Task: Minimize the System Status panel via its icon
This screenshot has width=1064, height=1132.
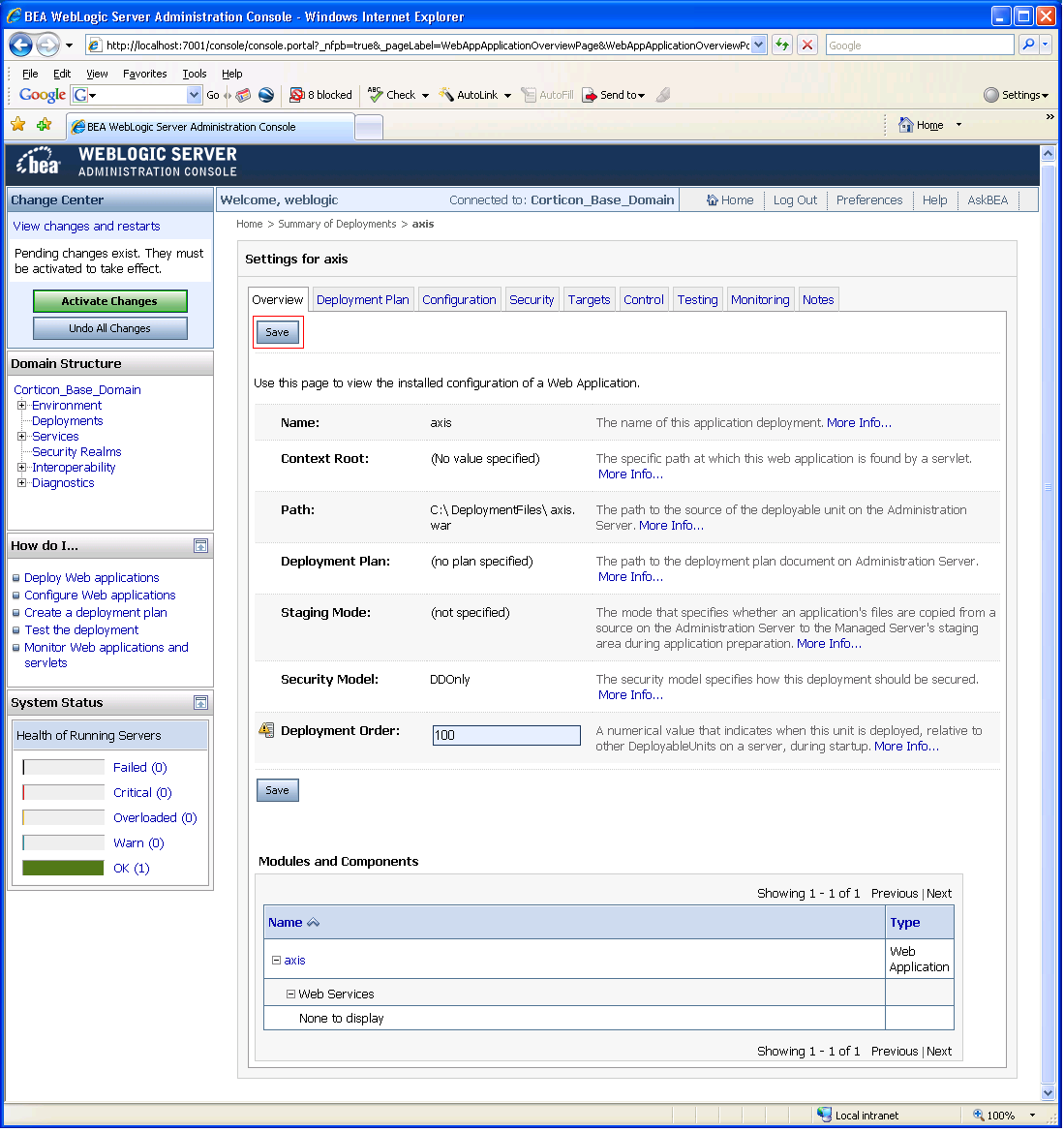Action: [x=200, y=703]
